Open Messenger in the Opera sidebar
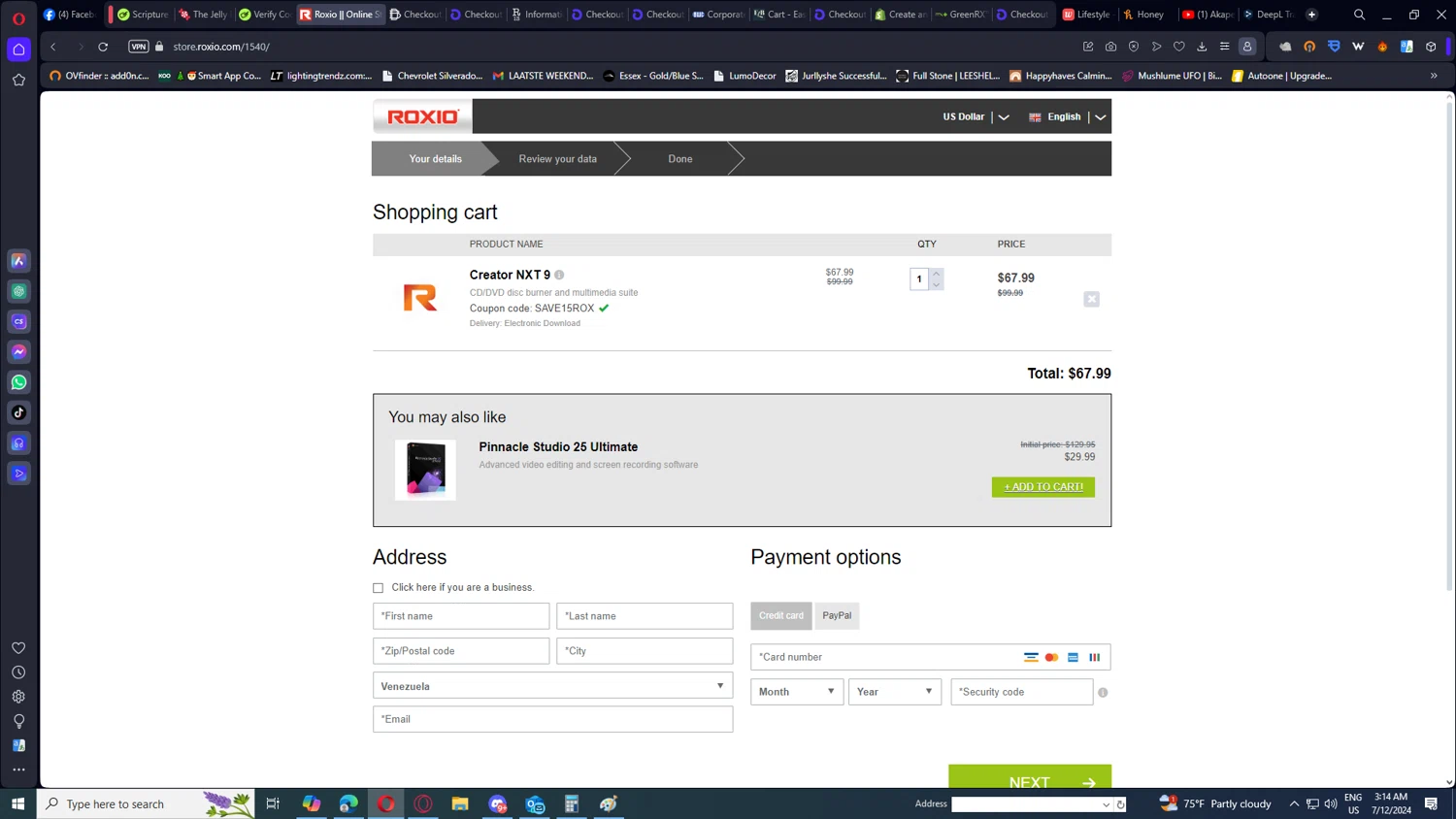The height and width of the screenshot is (819, 1456). click(18, 352)
